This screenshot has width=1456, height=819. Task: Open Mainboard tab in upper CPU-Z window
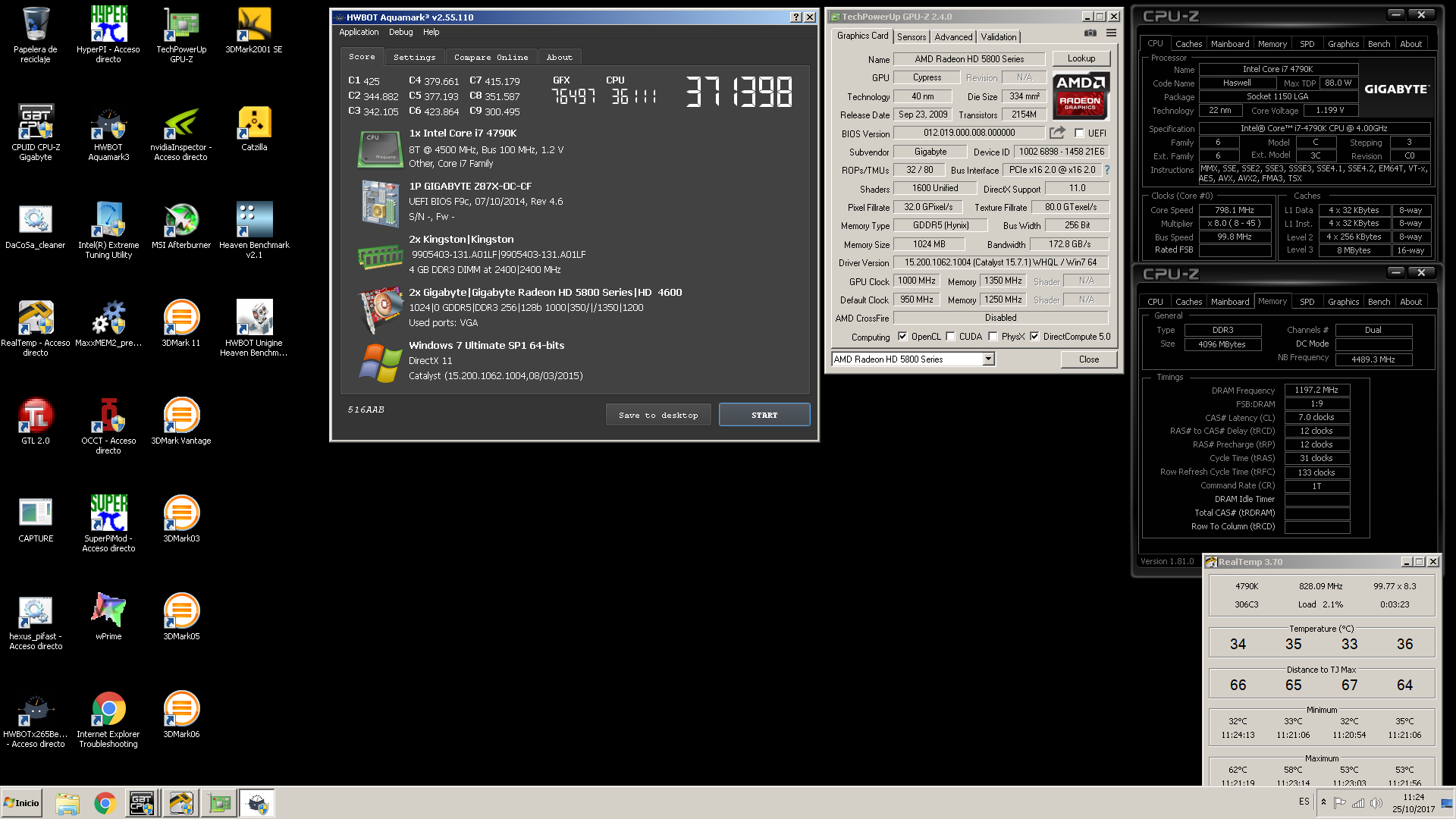[x=1230, y=44]
